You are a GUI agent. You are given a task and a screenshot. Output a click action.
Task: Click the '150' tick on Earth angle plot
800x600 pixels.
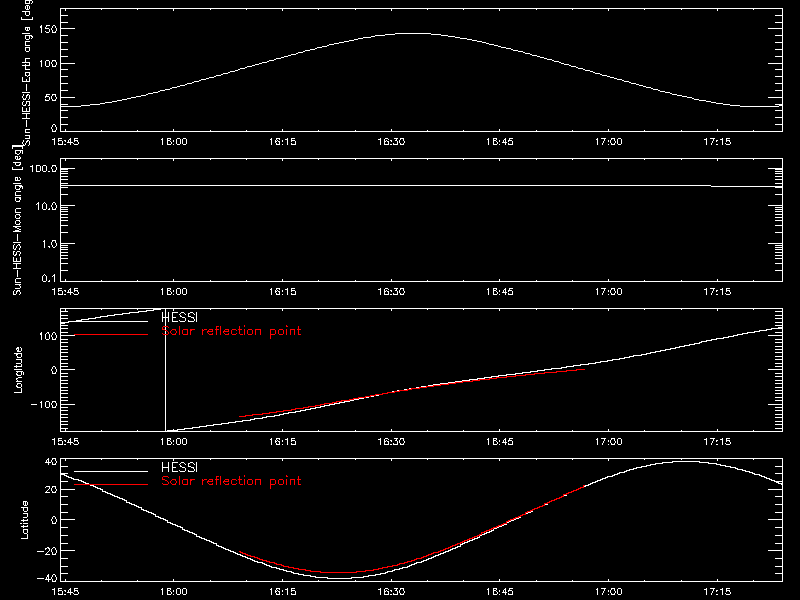(x=47, y=29)
